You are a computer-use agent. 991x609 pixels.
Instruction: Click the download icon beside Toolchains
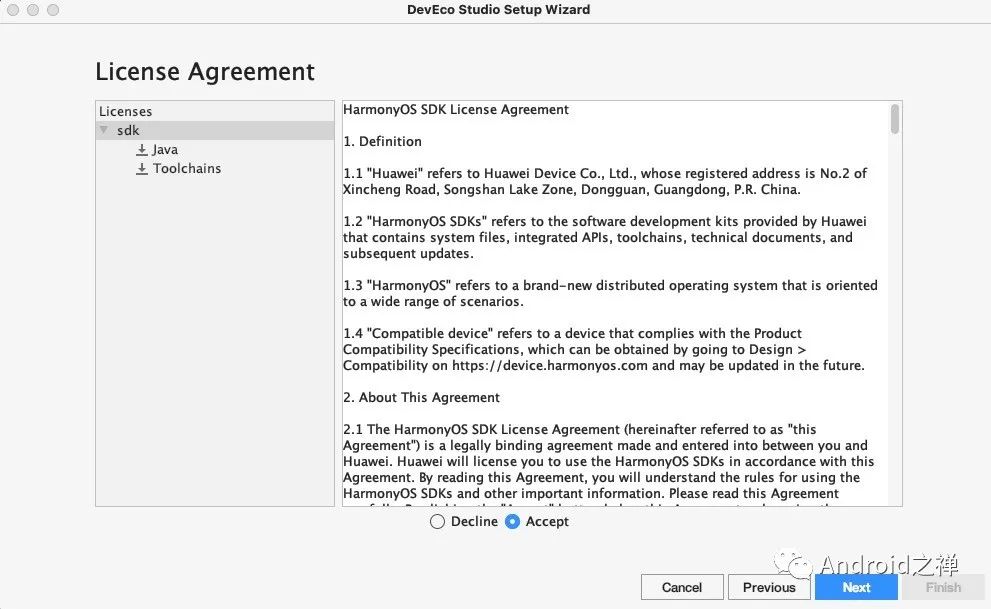[x=142, y=169]
